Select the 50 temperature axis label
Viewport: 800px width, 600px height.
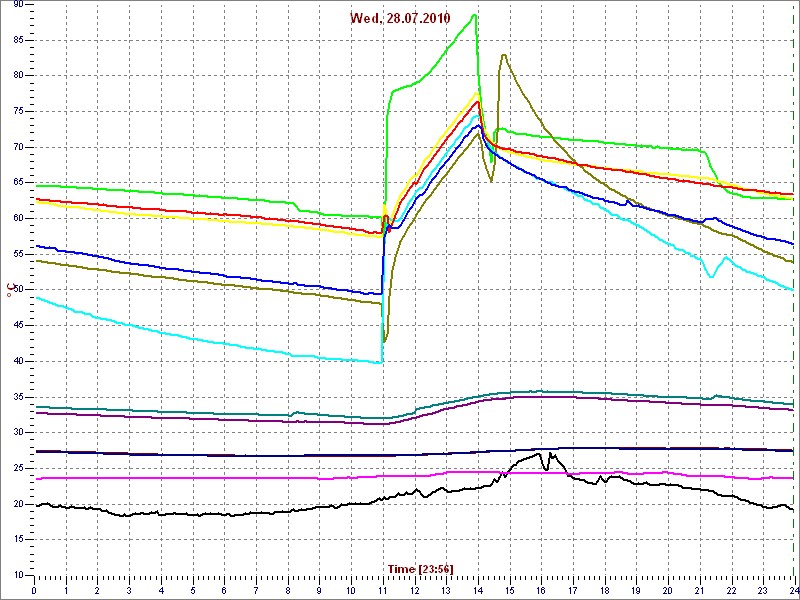(x=18, y=290)
